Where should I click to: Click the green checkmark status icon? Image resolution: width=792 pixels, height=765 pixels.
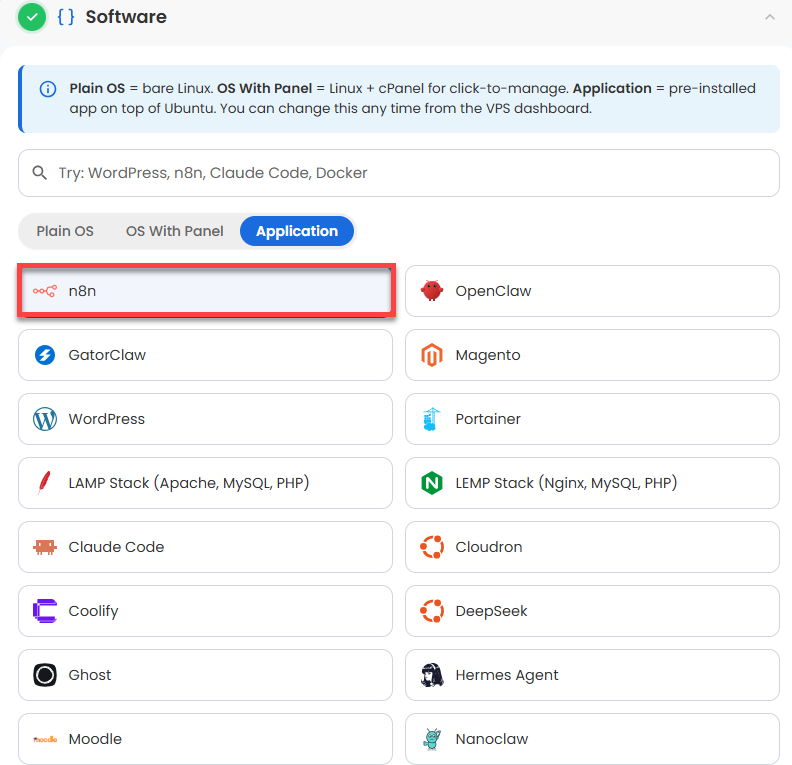pyautogui.click(x=32, y=17)
